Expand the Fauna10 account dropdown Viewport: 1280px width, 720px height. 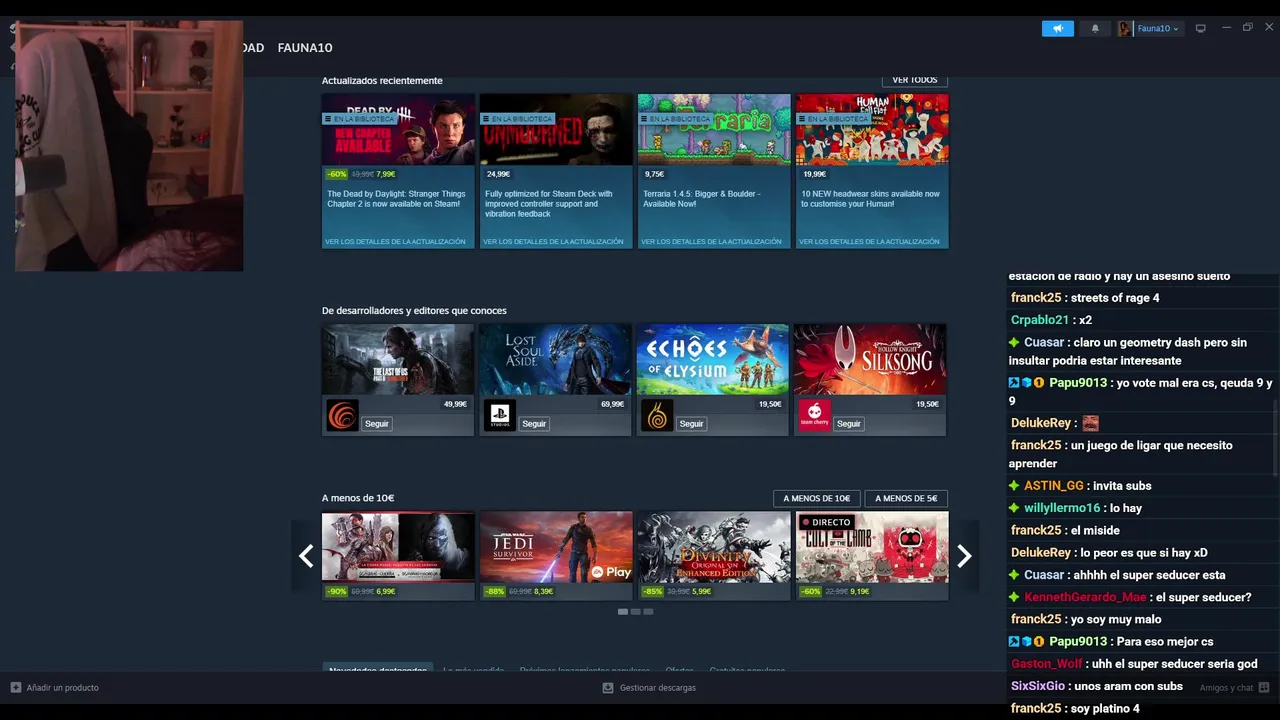tap(1159, 29)
